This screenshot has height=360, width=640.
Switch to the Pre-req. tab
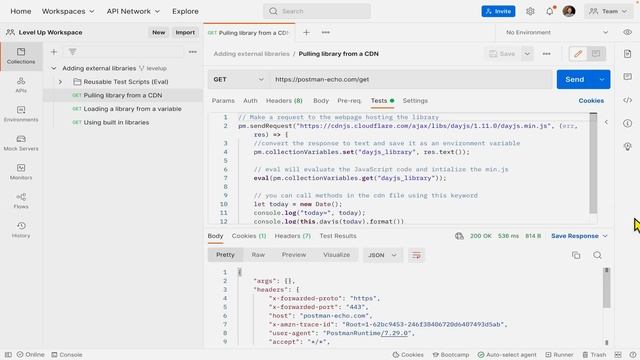tap(349, 100)
